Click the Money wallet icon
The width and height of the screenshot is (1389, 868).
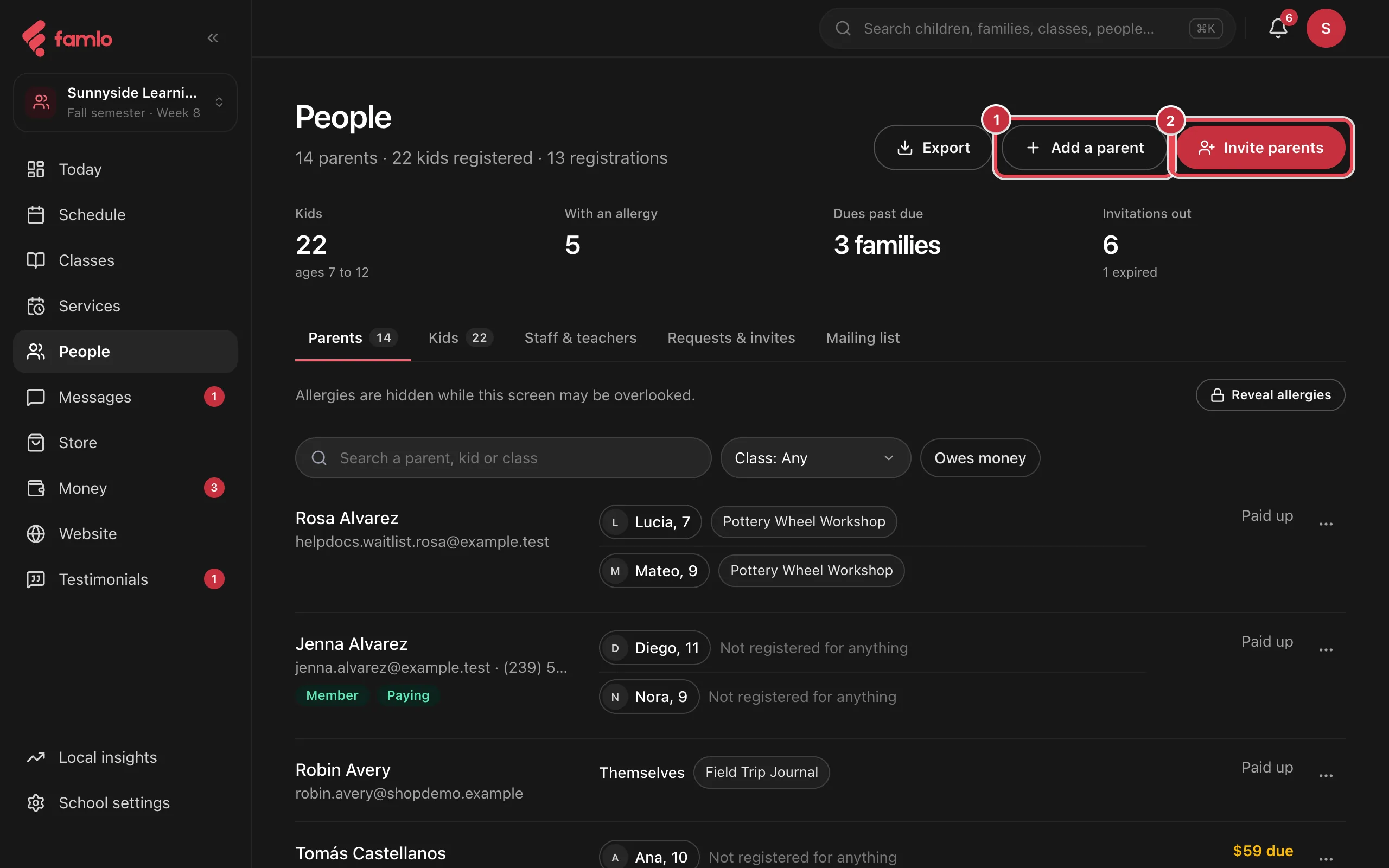click(36, 488)
